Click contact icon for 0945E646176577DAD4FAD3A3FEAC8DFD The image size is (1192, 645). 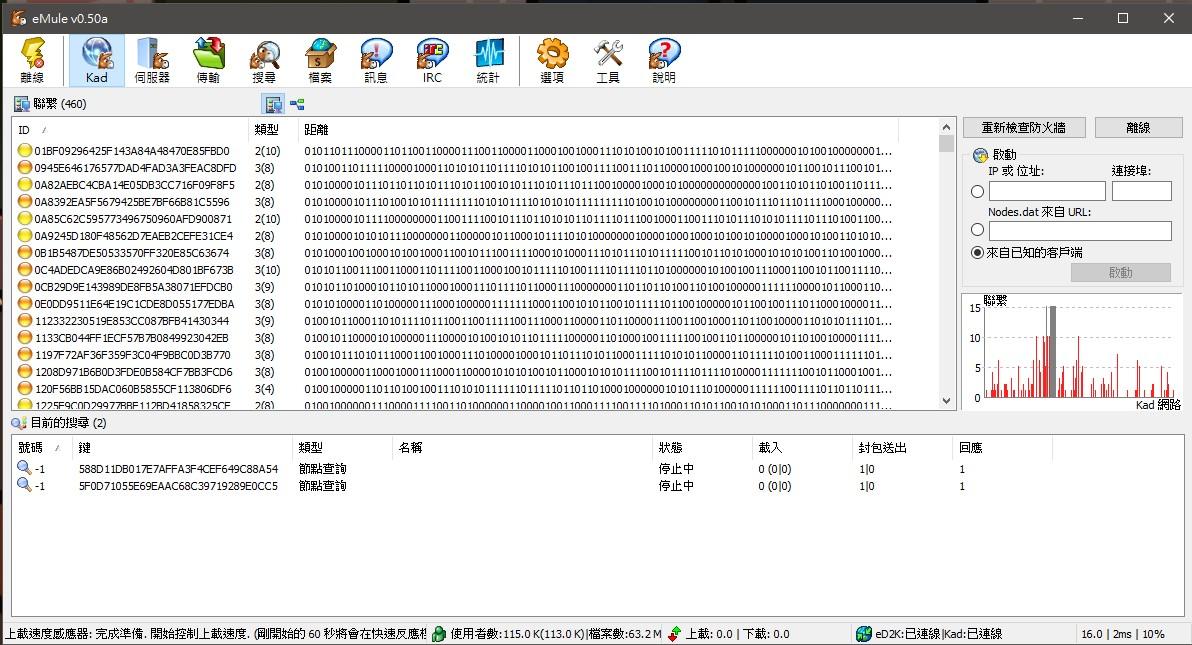click(25, 167)
